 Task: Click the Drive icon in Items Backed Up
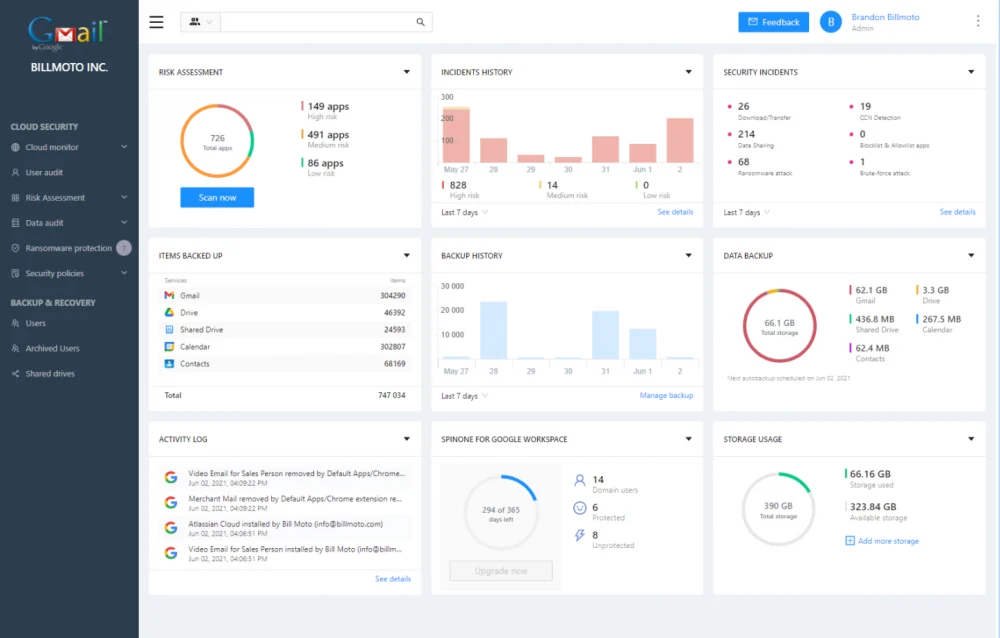coord(169,313)
